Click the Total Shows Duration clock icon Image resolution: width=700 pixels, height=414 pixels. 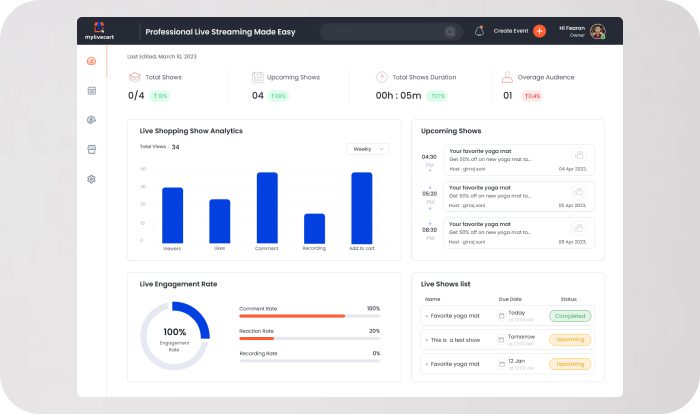381,77
